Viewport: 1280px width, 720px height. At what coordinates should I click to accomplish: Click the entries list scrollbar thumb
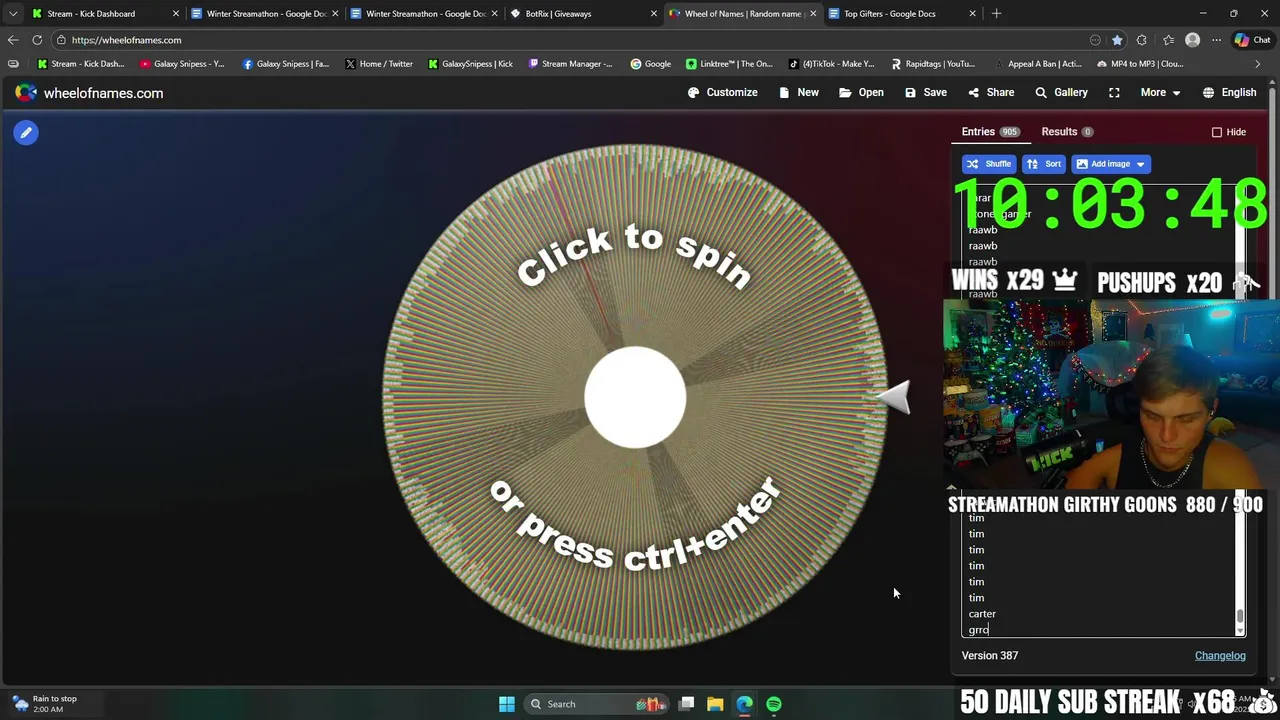(1240, 616)
